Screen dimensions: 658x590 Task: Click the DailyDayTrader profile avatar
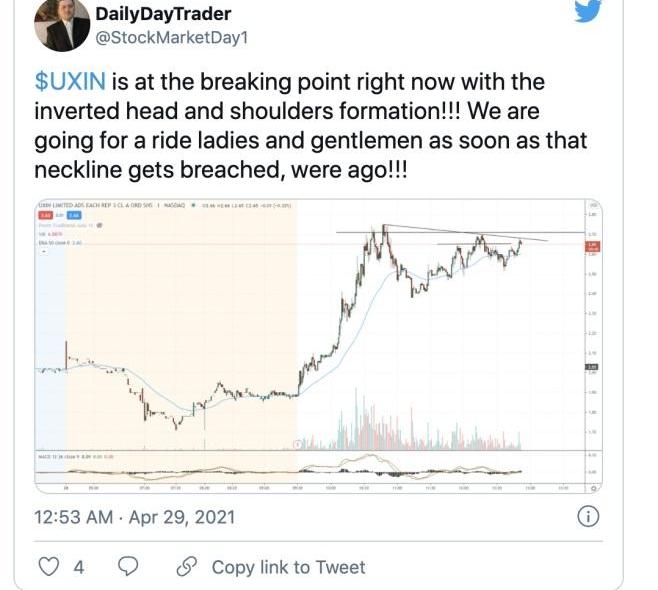(x=62, y=24)
